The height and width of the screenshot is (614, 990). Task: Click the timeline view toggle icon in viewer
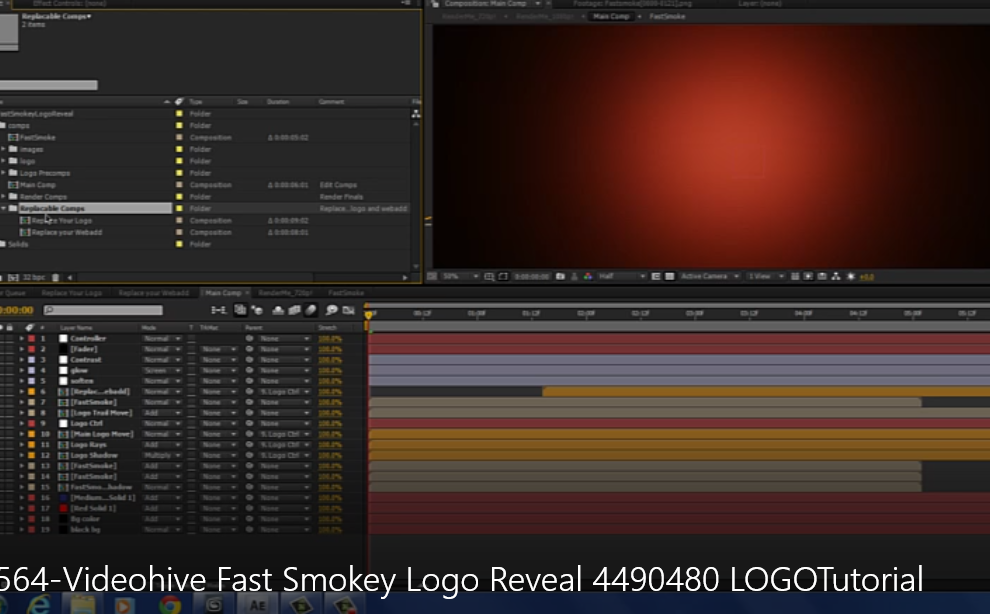point(822,276)
